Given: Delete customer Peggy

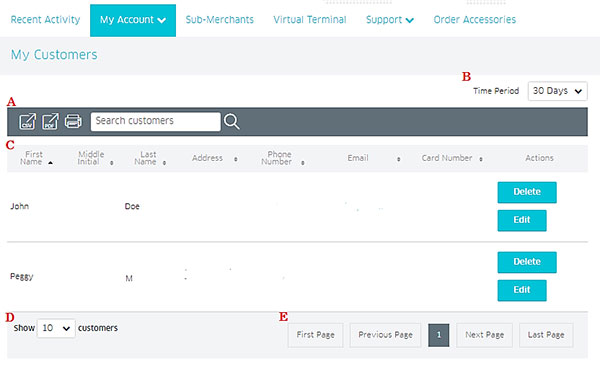Looking at the screenshot, I should pyautogui.click(x=527, y=262).
